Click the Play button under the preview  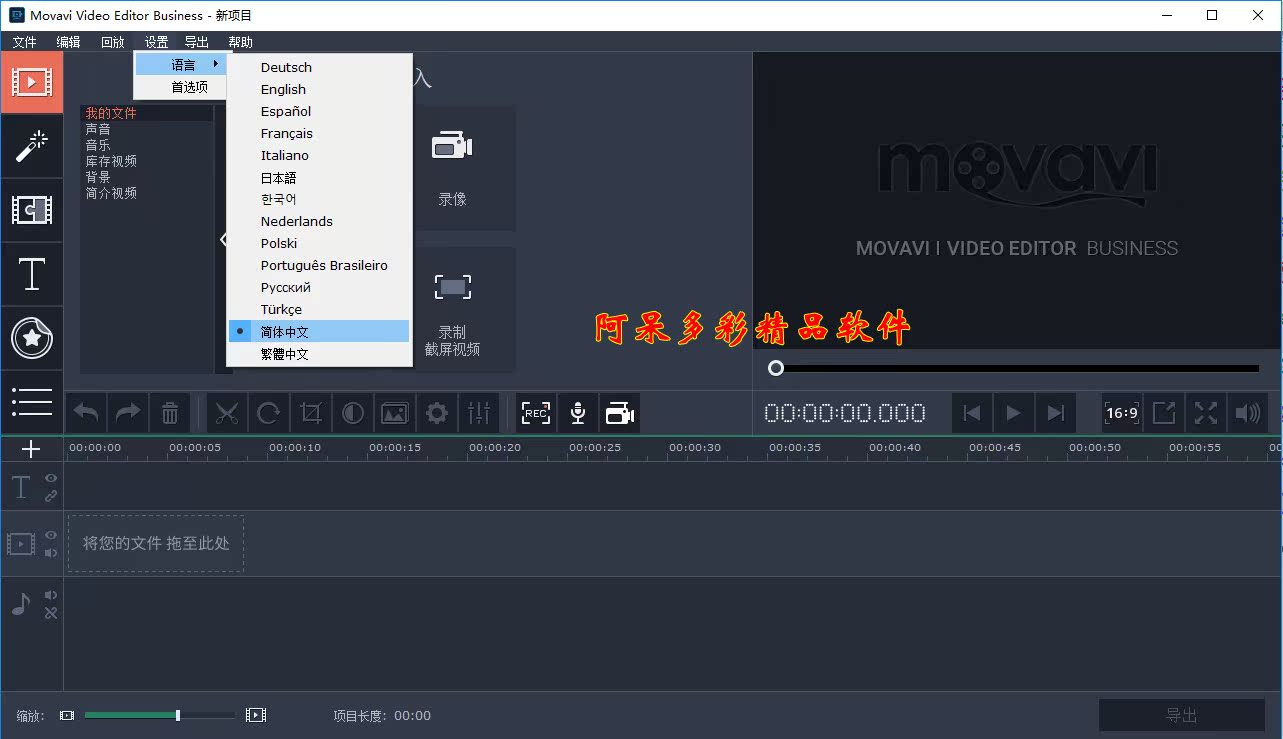tap(1013, 413)
